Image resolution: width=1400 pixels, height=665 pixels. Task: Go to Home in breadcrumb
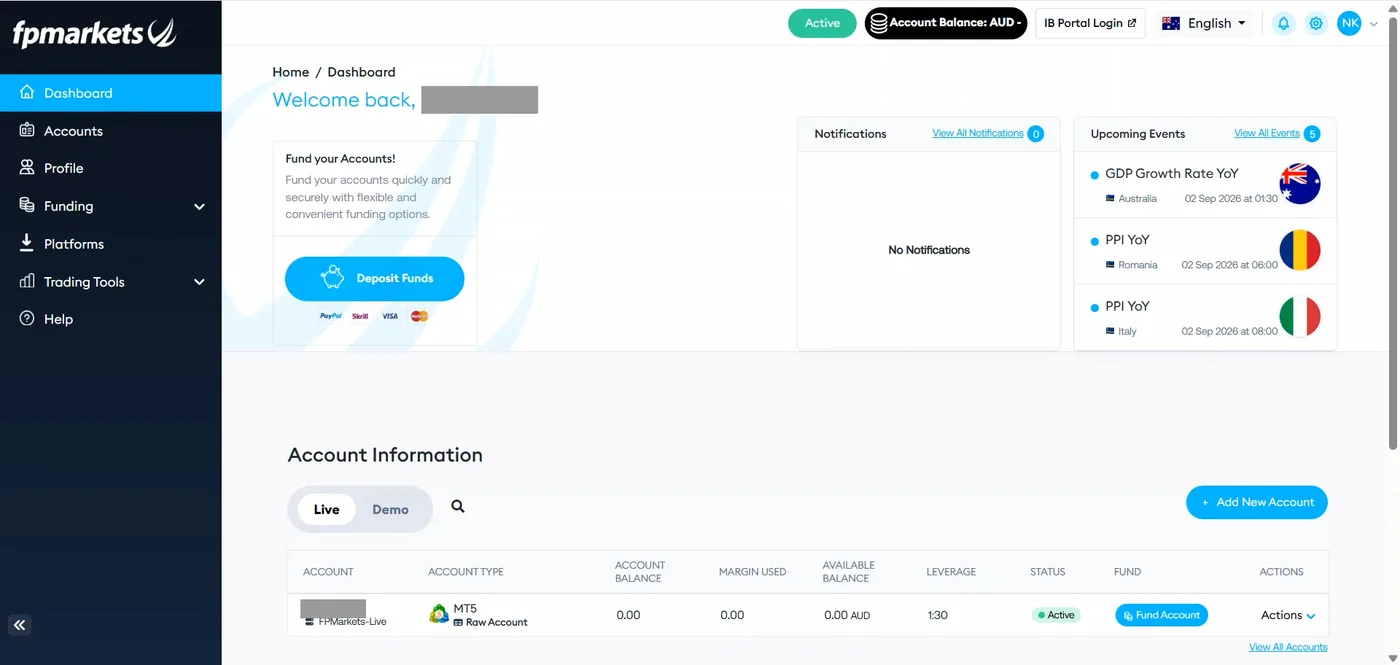(291, 72)
